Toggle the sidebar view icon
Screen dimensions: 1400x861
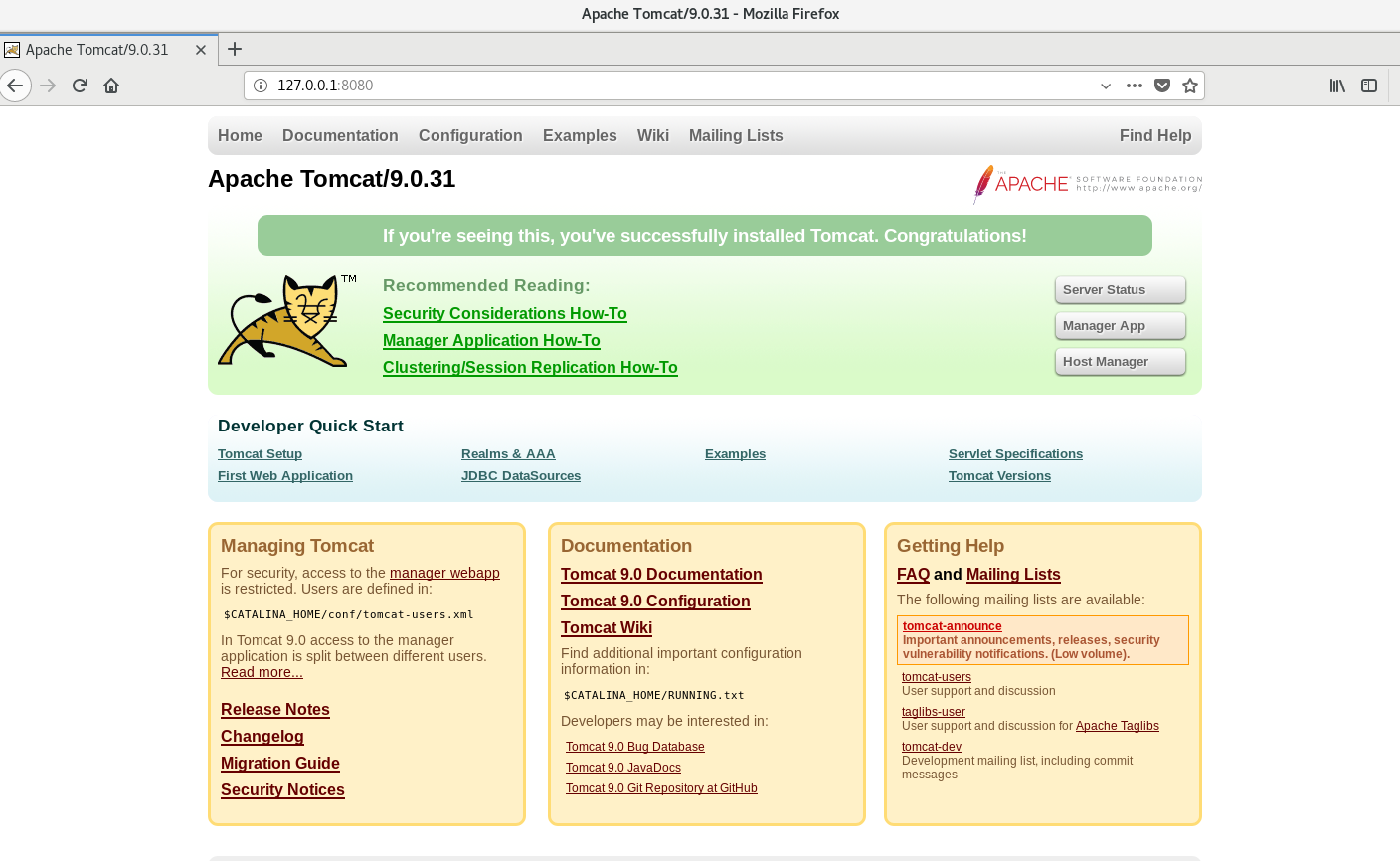[x=1369, y=86]
